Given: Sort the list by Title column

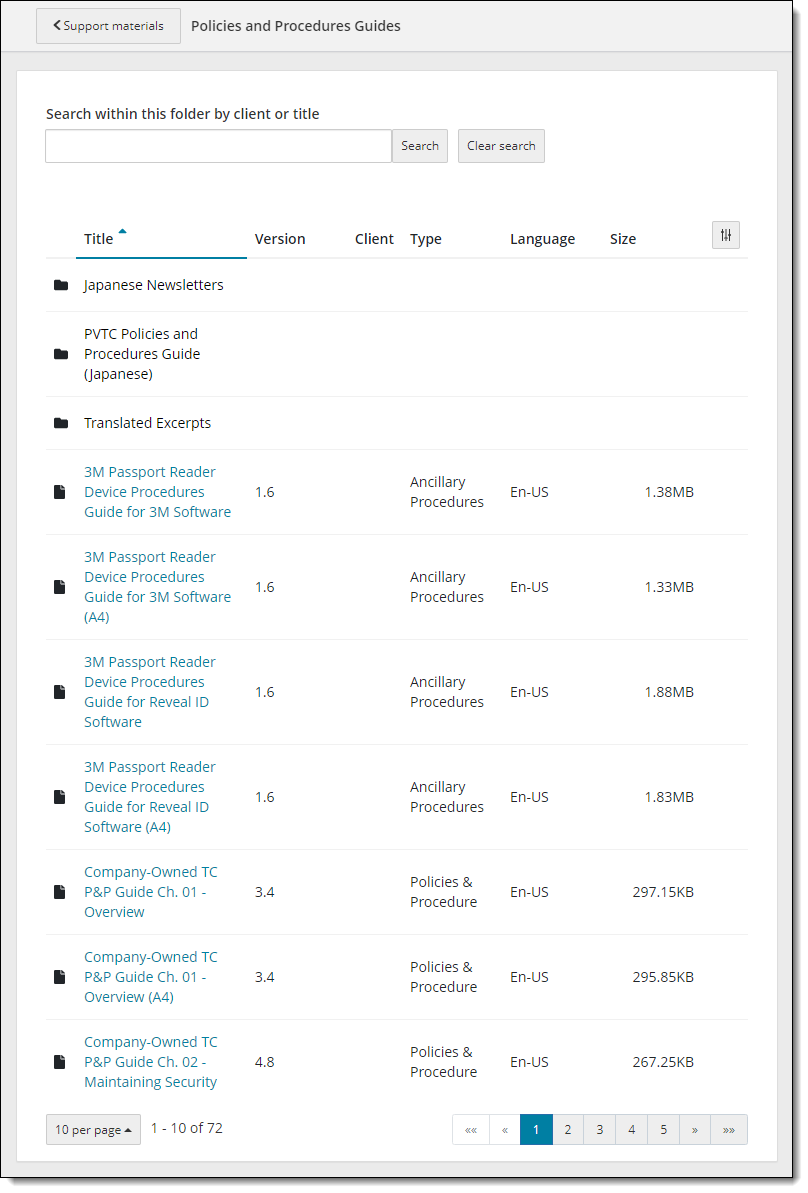Looking at the screenshot, I should click(99, 239).
